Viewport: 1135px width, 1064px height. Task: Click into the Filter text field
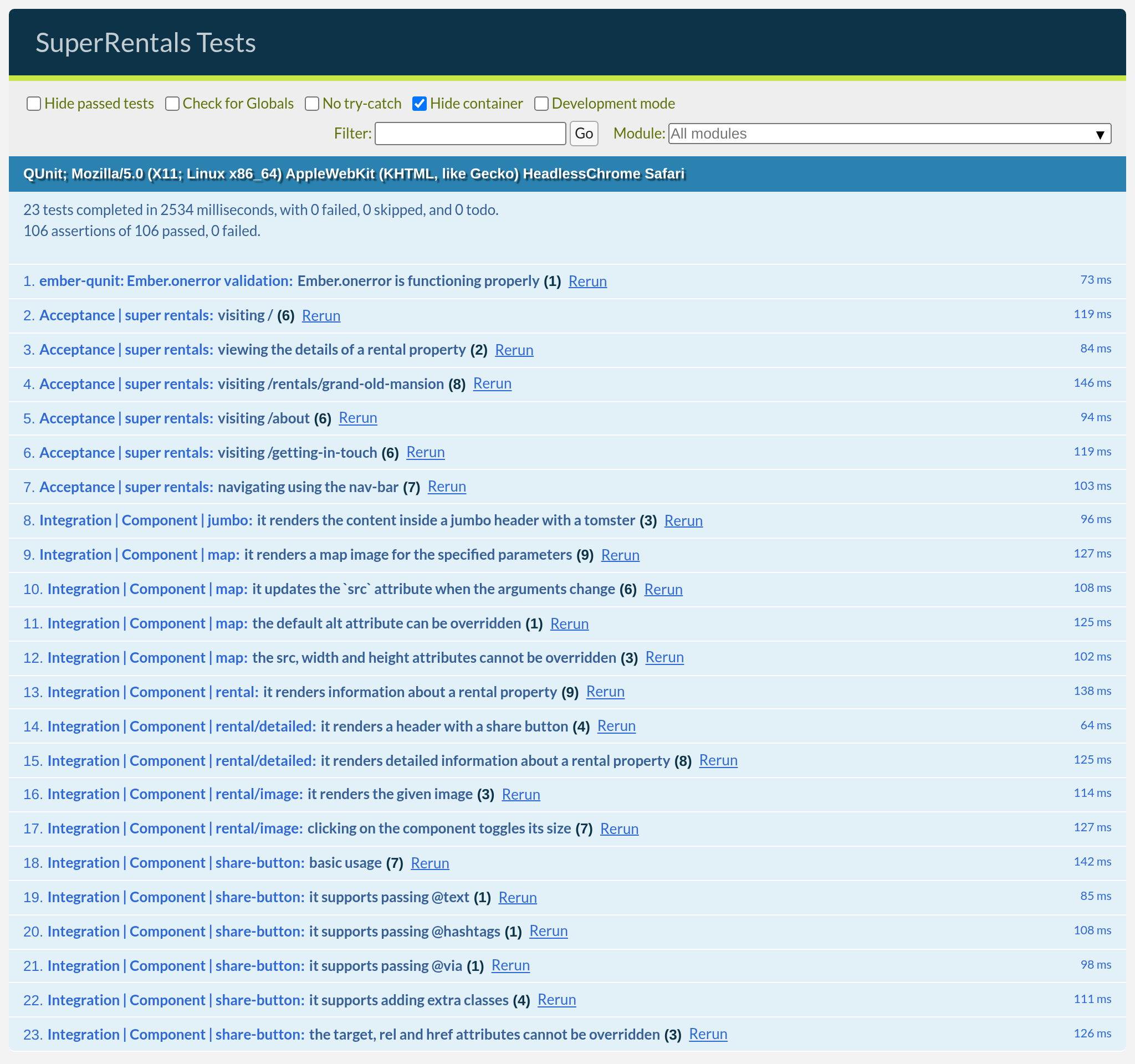coord(470,134)
